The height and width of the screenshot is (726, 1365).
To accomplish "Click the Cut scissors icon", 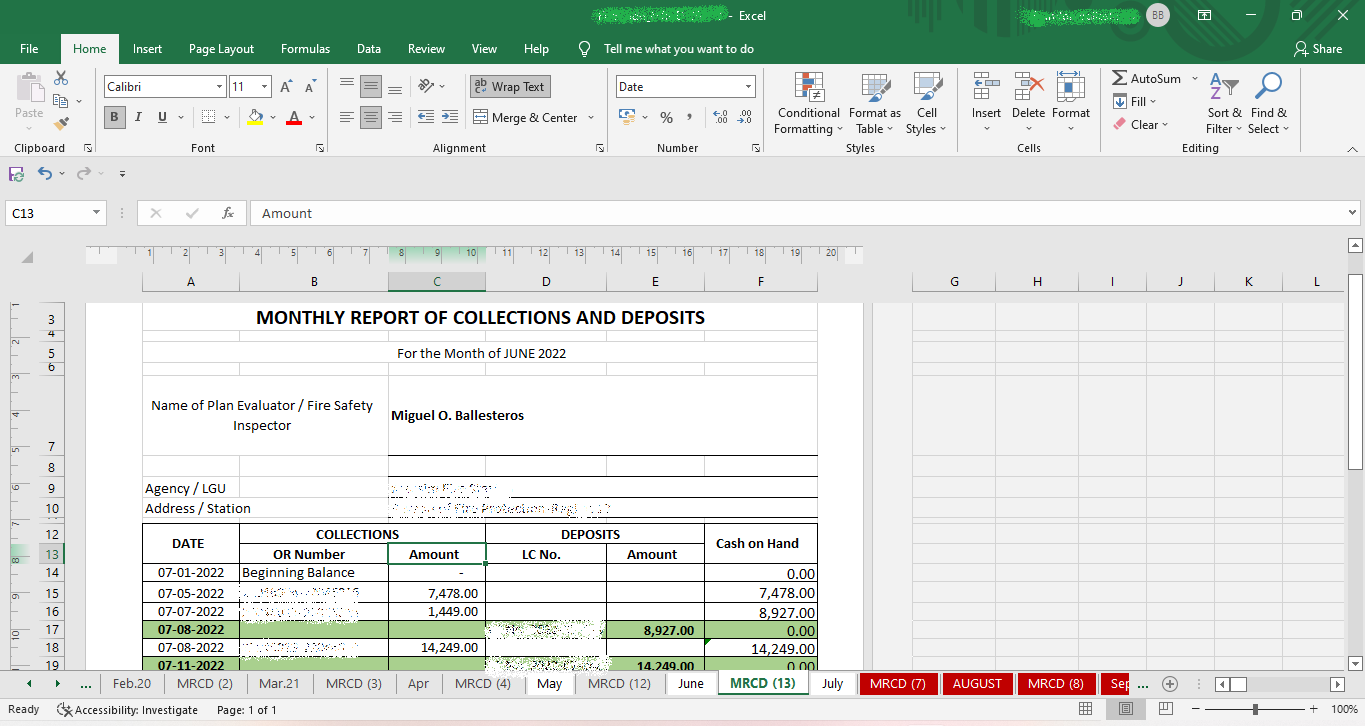I will (61, 78).
